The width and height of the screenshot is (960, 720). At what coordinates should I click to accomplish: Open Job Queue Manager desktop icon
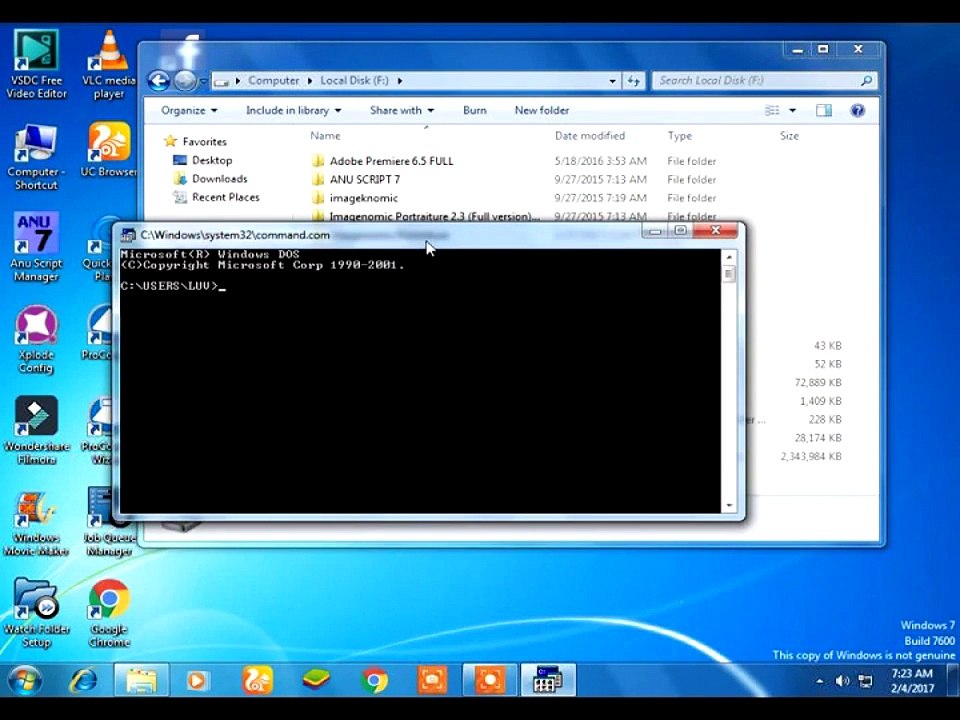[x=108, y=522]
